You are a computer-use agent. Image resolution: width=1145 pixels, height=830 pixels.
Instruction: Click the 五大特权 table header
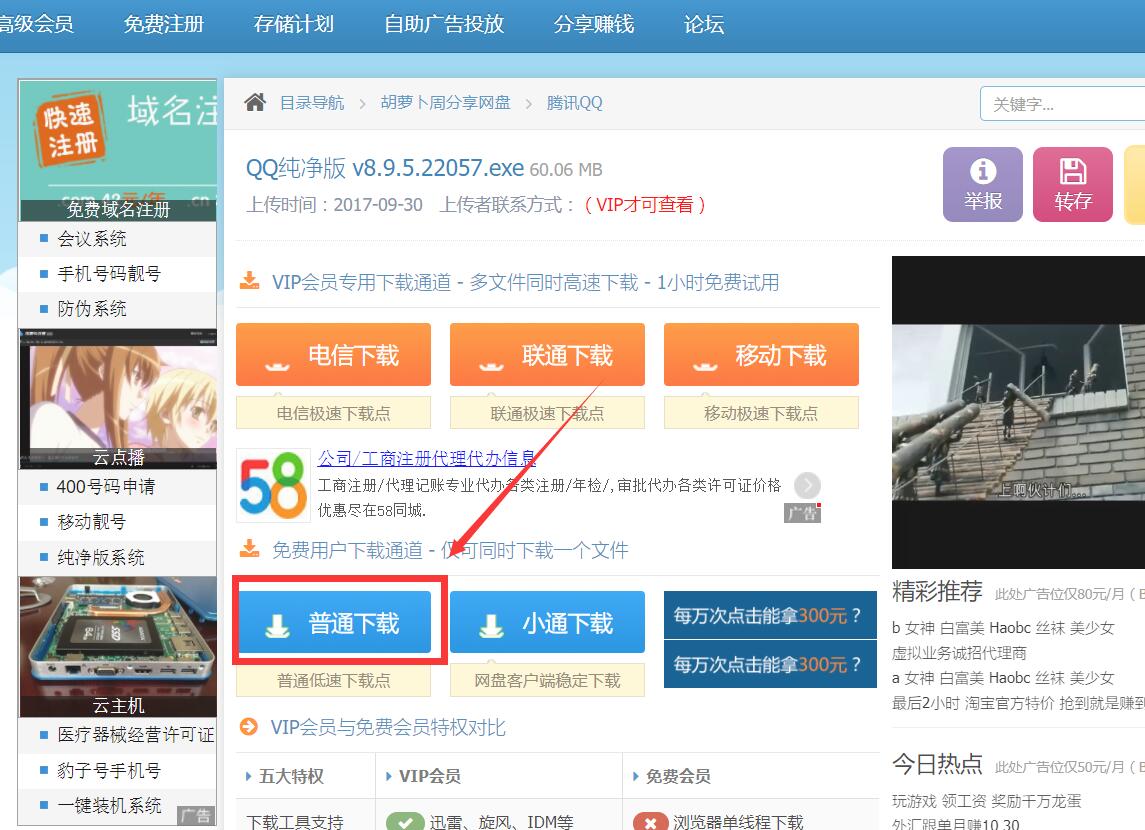291,776
